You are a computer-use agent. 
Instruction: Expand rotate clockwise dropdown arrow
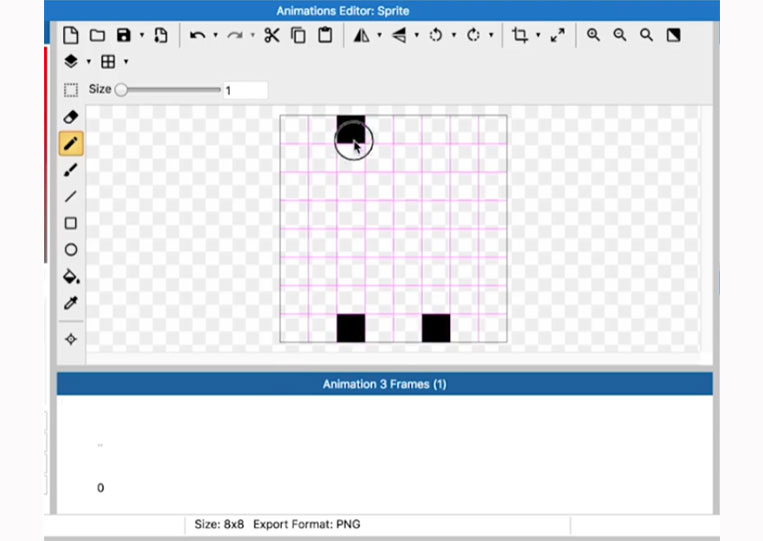tap(491, 35)
